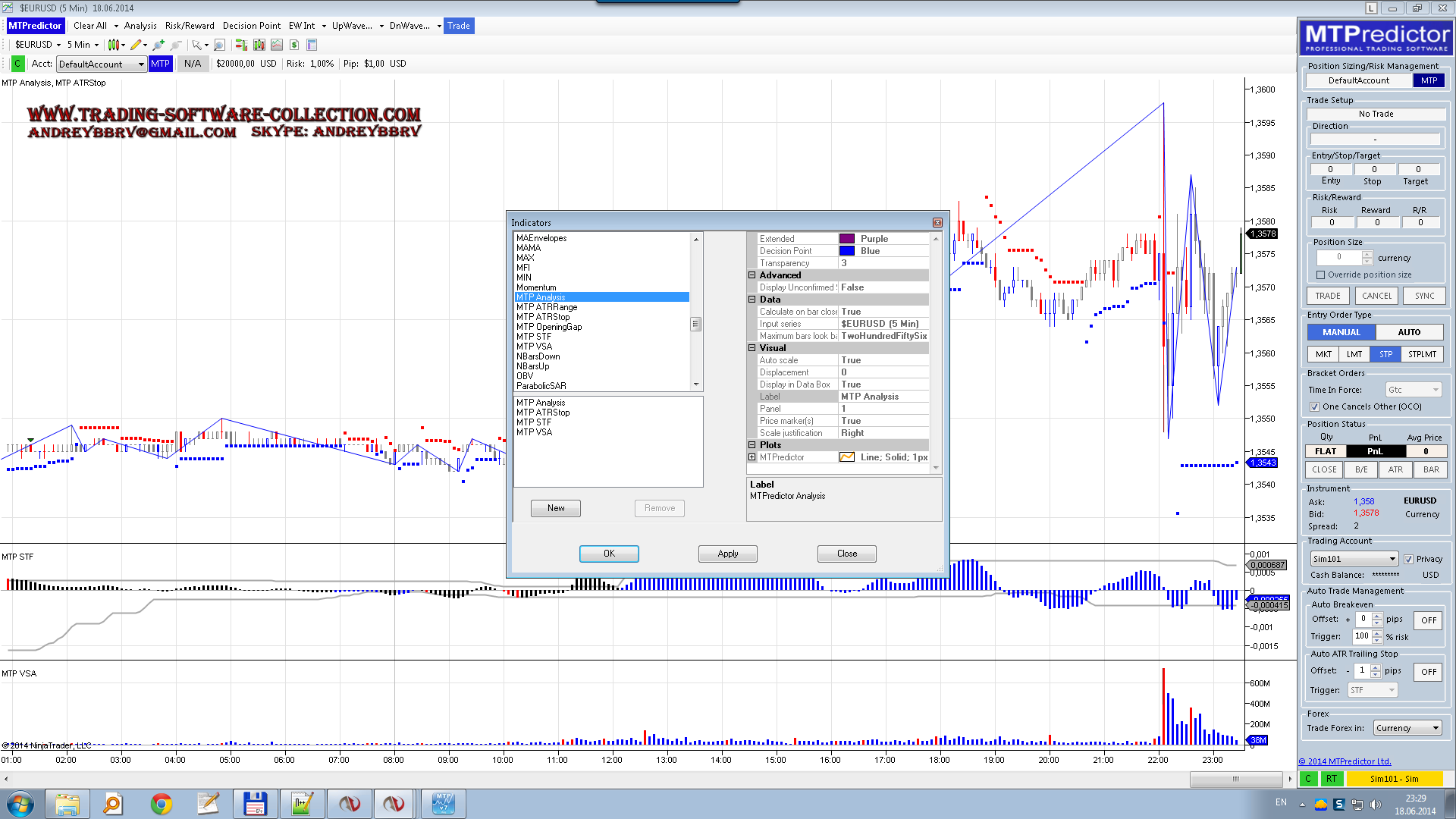Open the Risk/Reward menu

coord(190,26)
